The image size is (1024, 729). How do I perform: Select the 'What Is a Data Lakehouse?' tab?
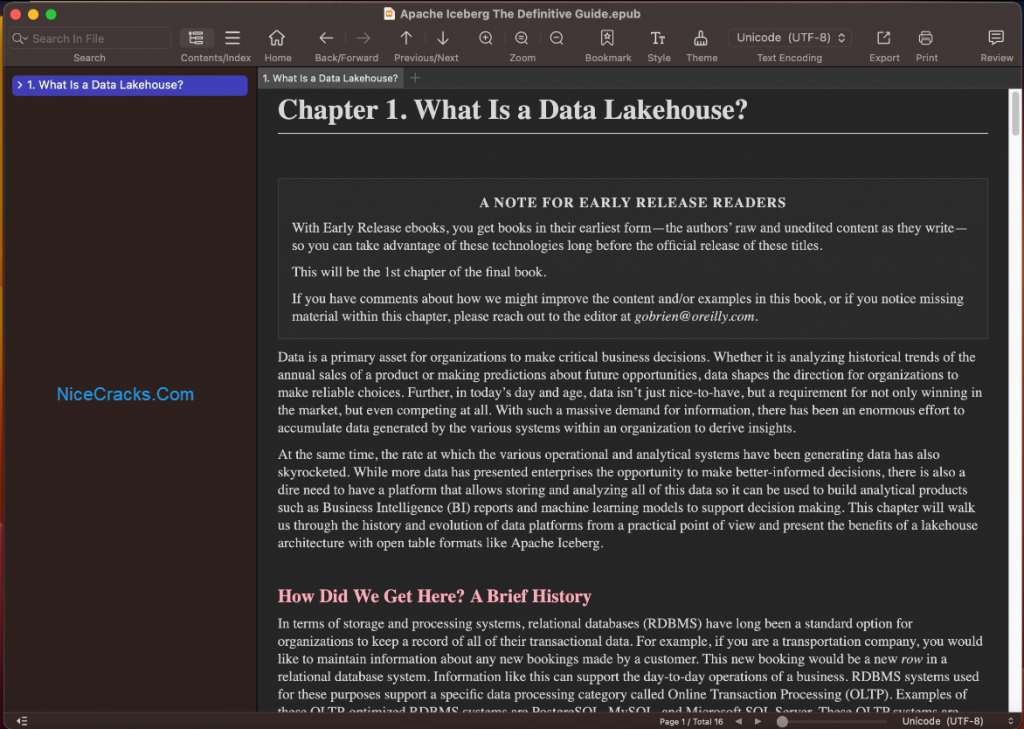pyautogui.click(x=330, y=78)
